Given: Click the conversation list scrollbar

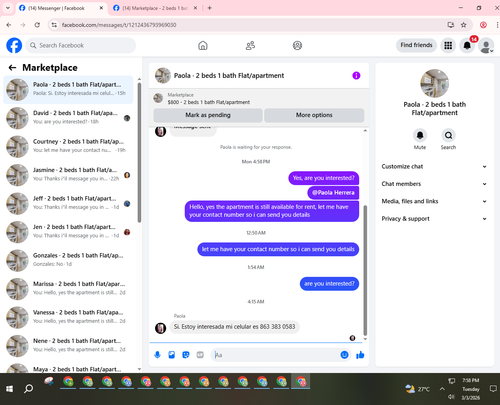Looking at the screenshot, I should (139, 152).
